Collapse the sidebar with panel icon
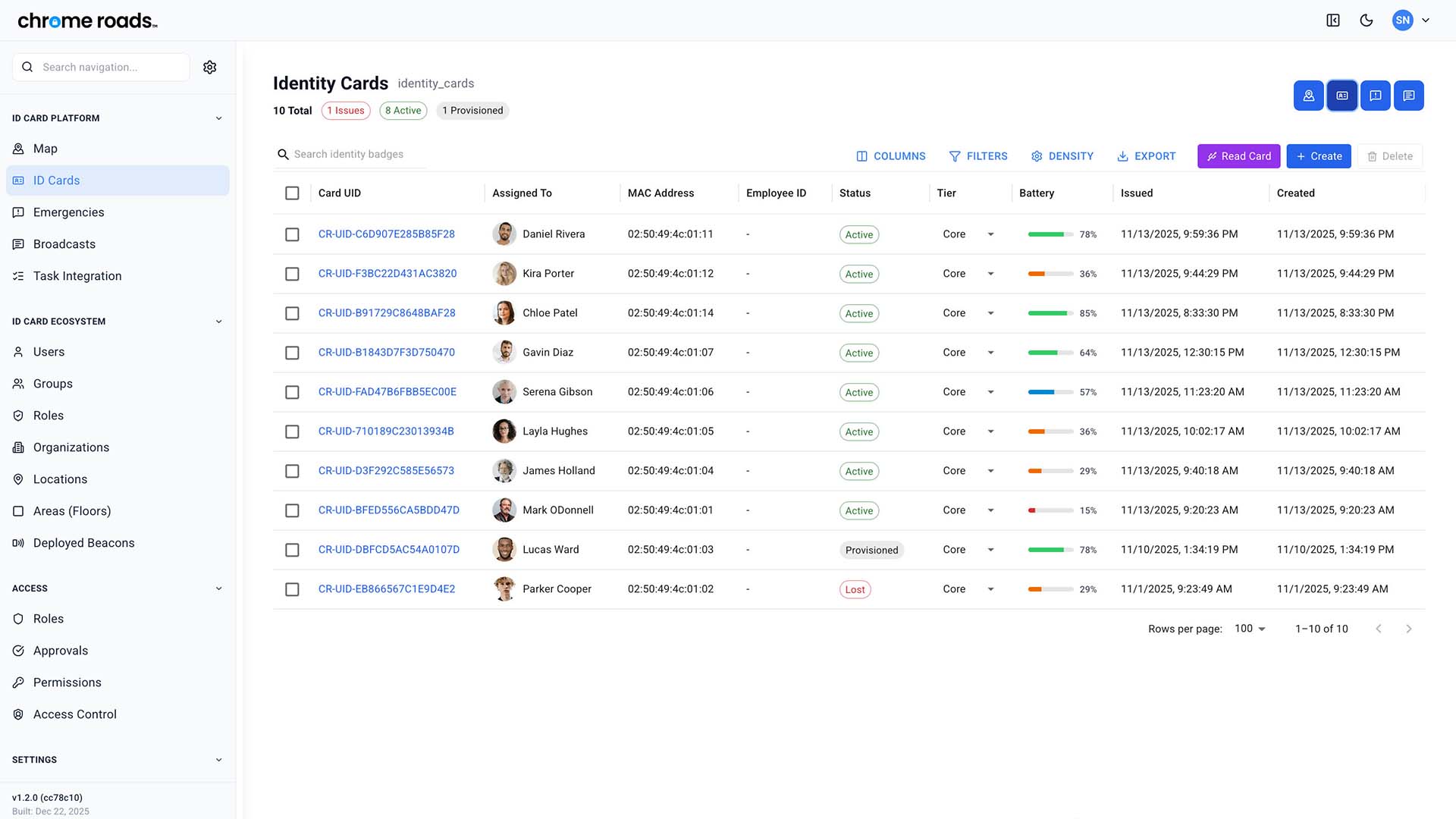This screenshot has width=1456, height=819. pyautogui.click(x=1332, y=20)
